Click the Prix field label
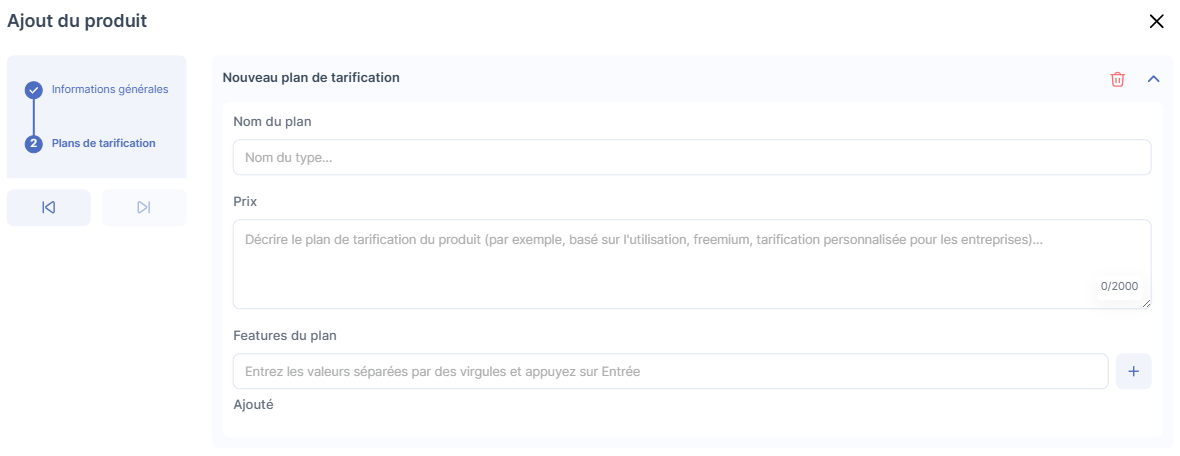This screenshot has width=1180, height=456. (245, 201)
